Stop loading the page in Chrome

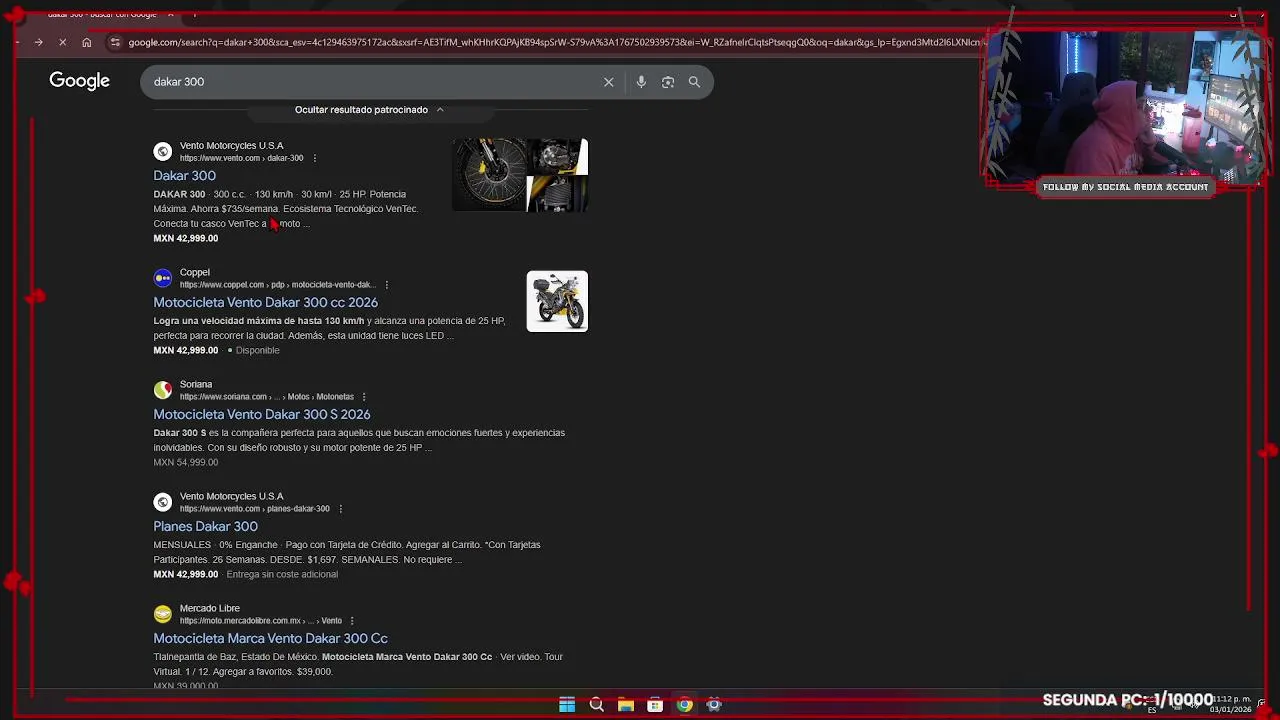(x=62, y=42)
